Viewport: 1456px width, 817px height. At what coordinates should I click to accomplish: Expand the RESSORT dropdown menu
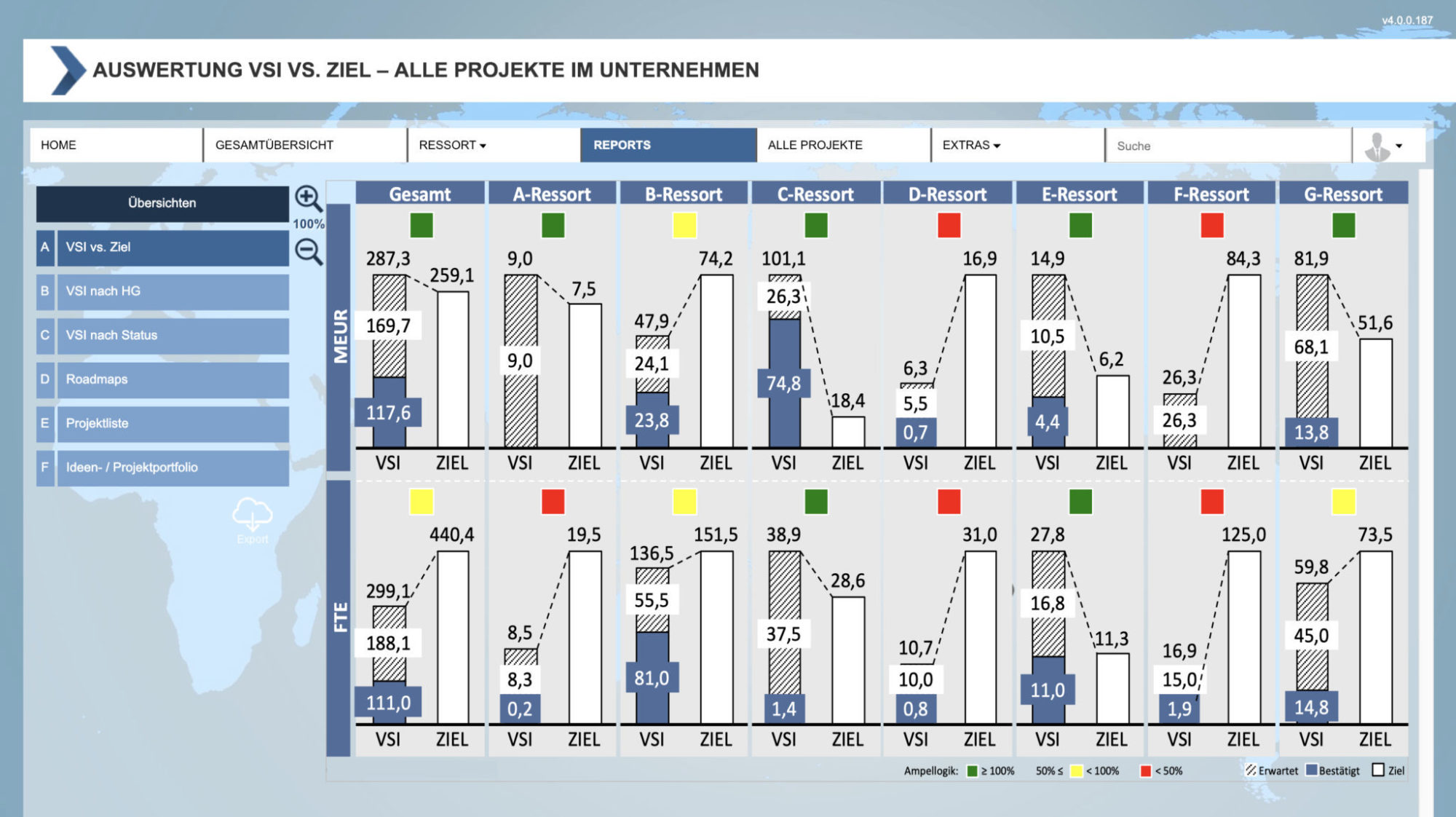(x=455, y=143)
